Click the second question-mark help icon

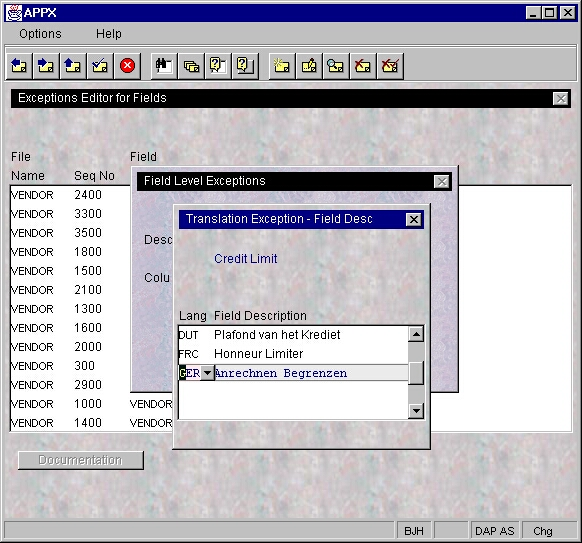[245, 66]
